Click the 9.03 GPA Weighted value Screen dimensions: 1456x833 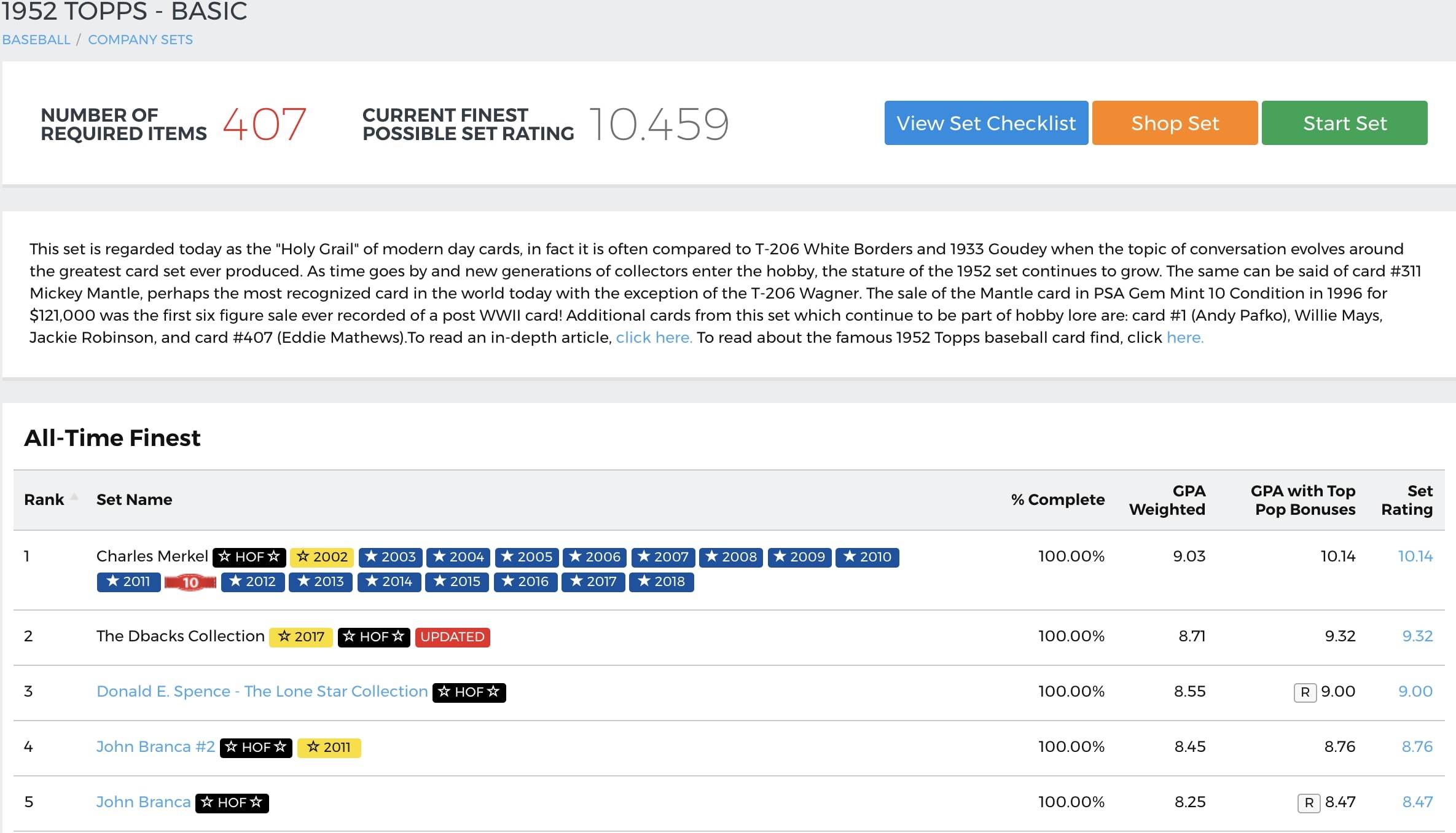click(1189, 556)
